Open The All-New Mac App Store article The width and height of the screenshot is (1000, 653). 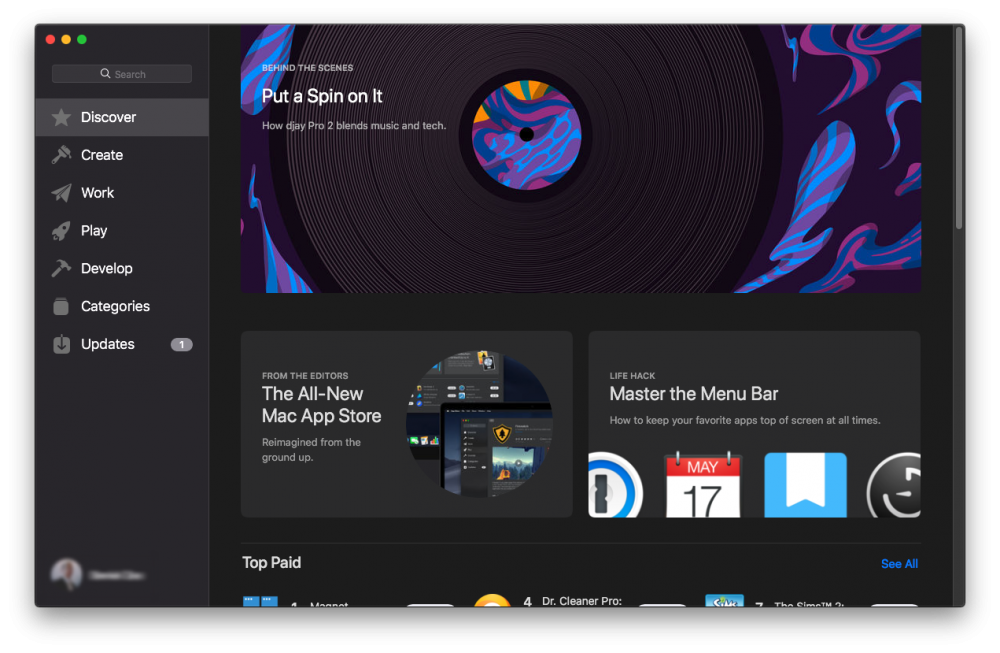tap(407, 424)
